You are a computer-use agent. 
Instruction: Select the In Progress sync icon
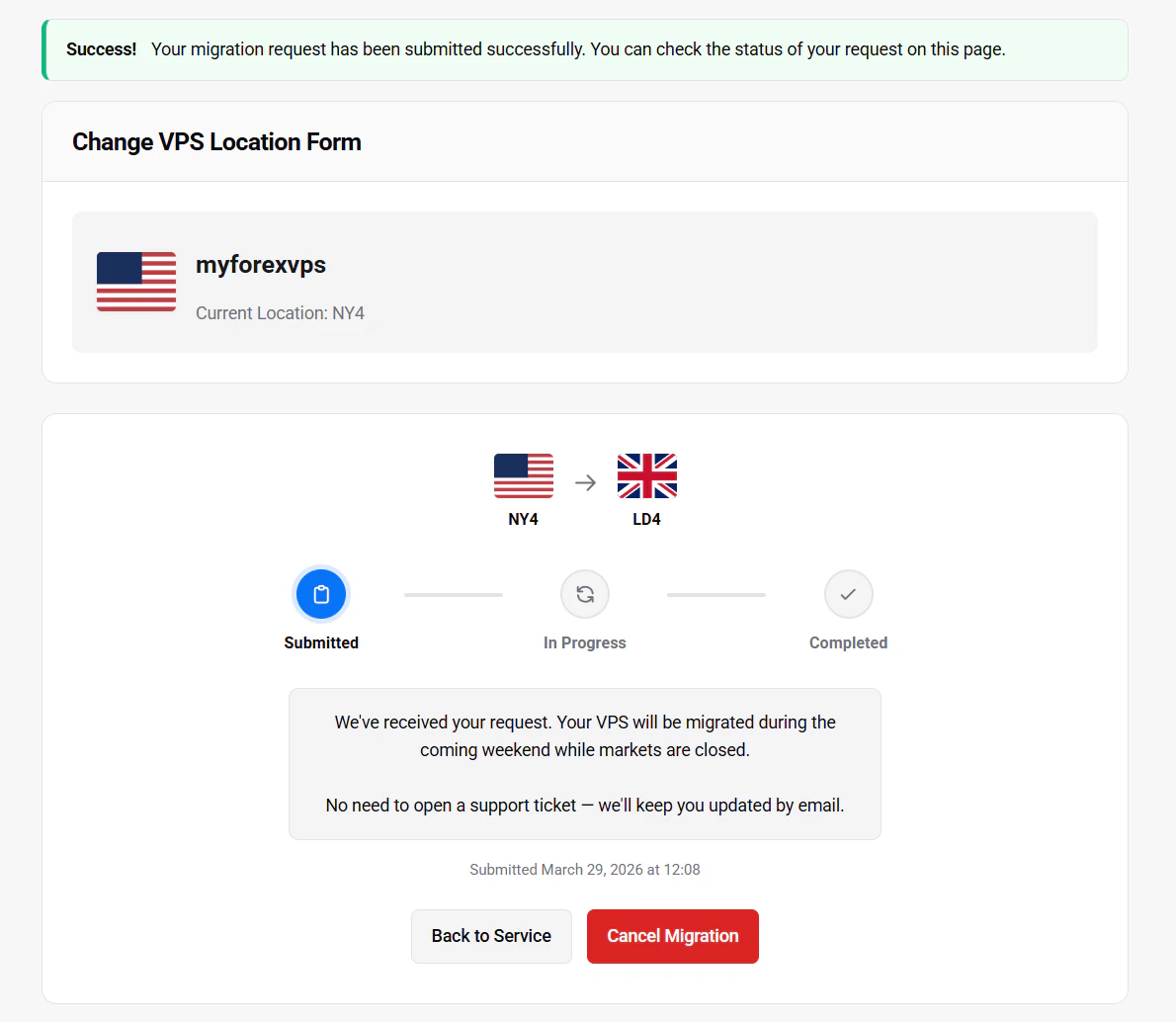coord(585,594)
